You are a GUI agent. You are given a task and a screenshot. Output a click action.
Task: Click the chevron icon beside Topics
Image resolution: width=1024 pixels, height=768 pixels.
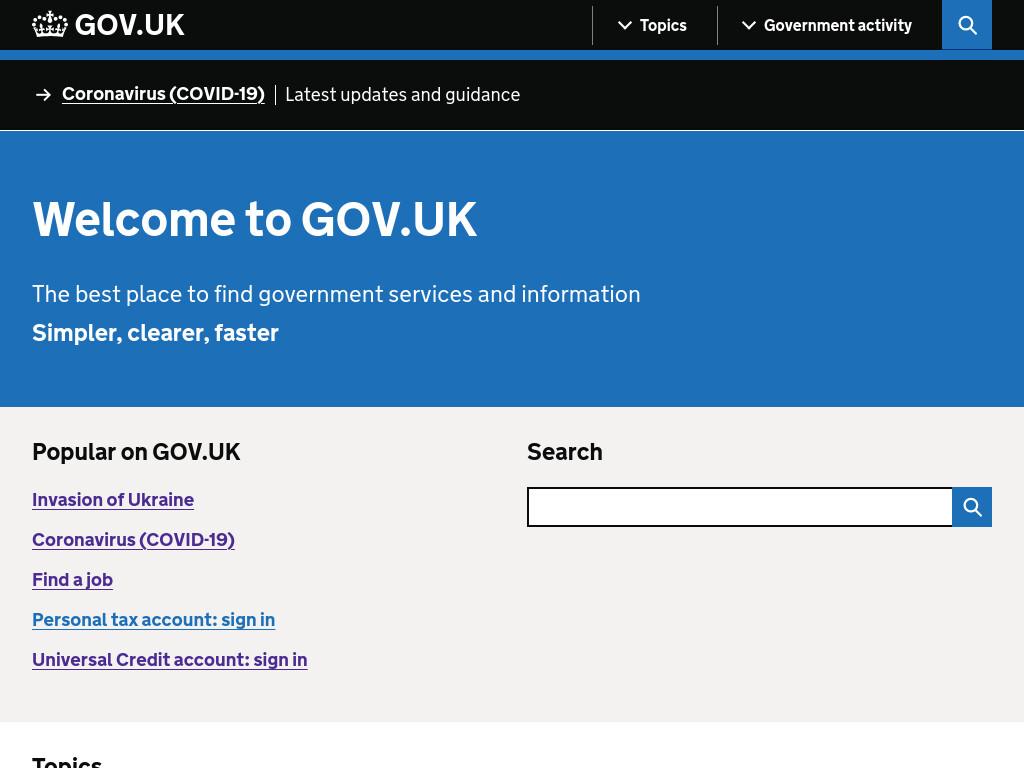pyautogui.click(x=624, y=25)
